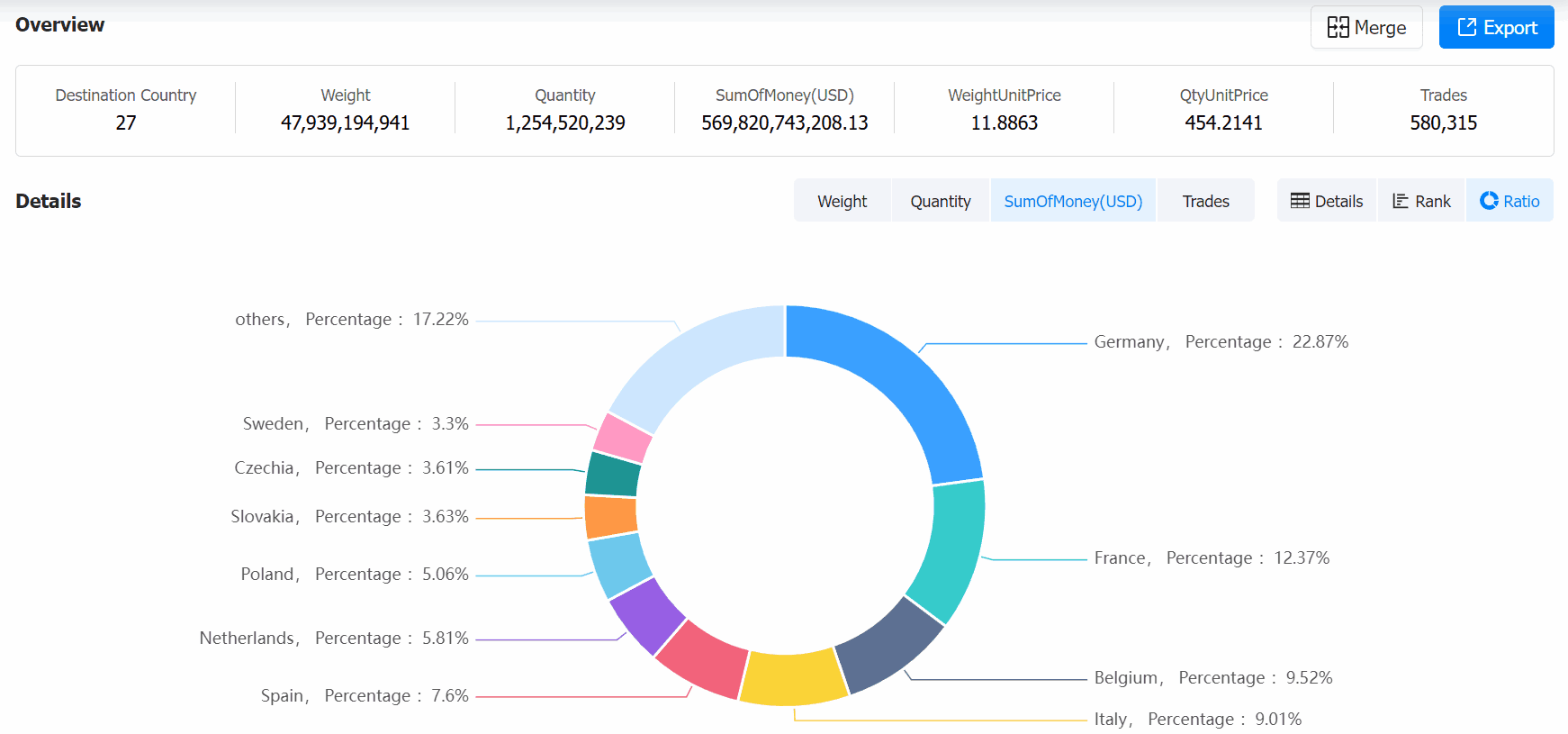Viewport: 1568px width, 734px height.
Task: Click the Export arrow icon
Action: pos(1467,27)
